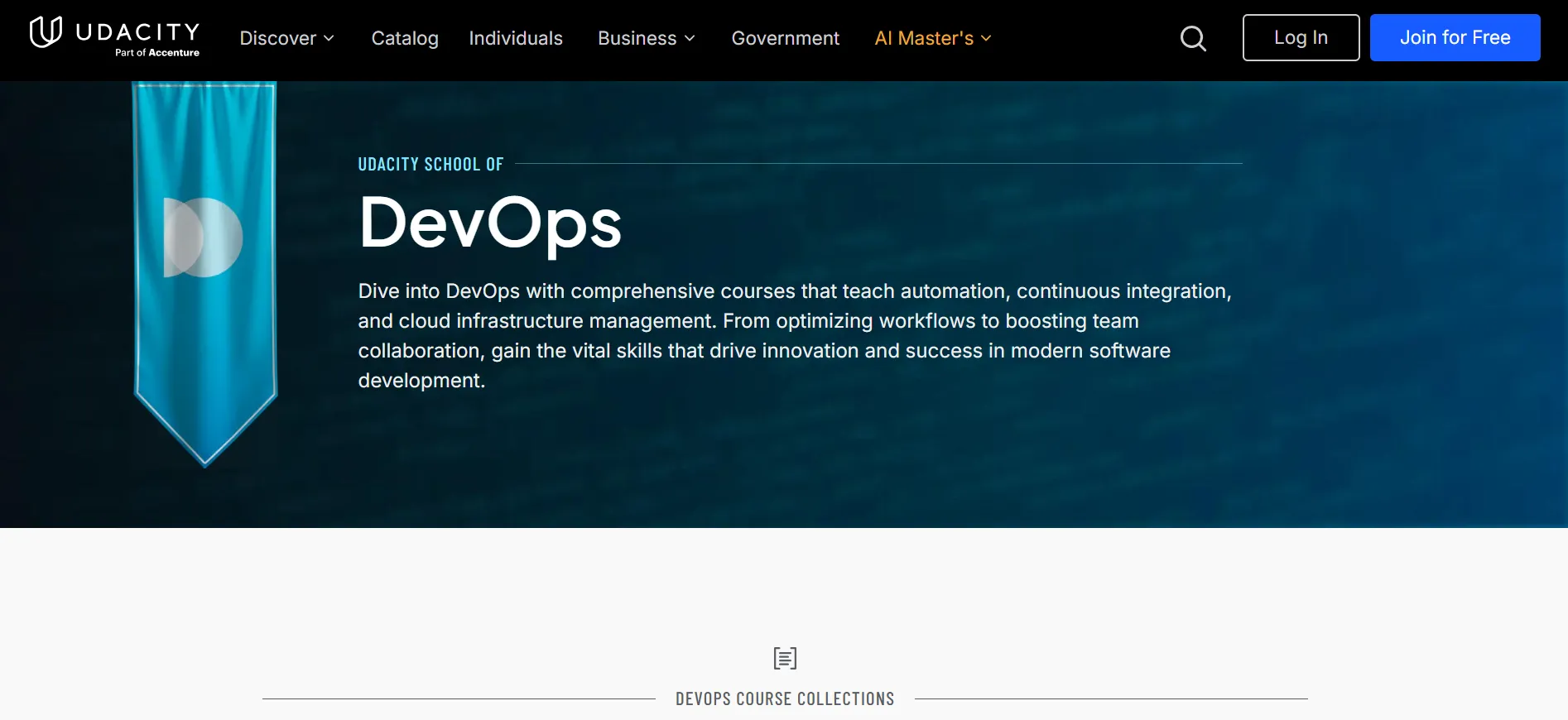Open the search magnifier icon
Screen dimensions: 1568x720
click(x=1192, y=38)
